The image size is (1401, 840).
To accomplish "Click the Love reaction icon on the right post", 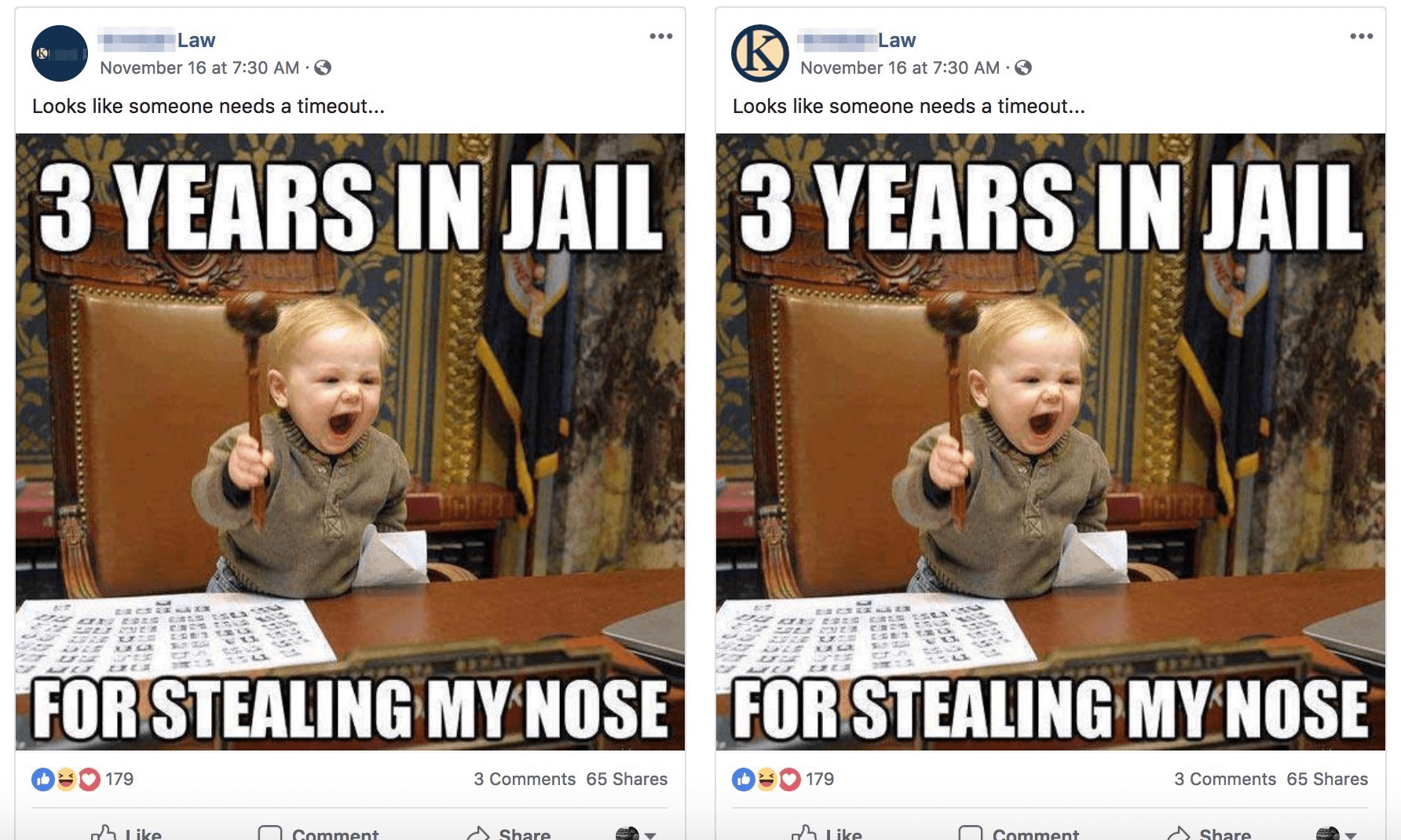I will (x=790, y=779).
